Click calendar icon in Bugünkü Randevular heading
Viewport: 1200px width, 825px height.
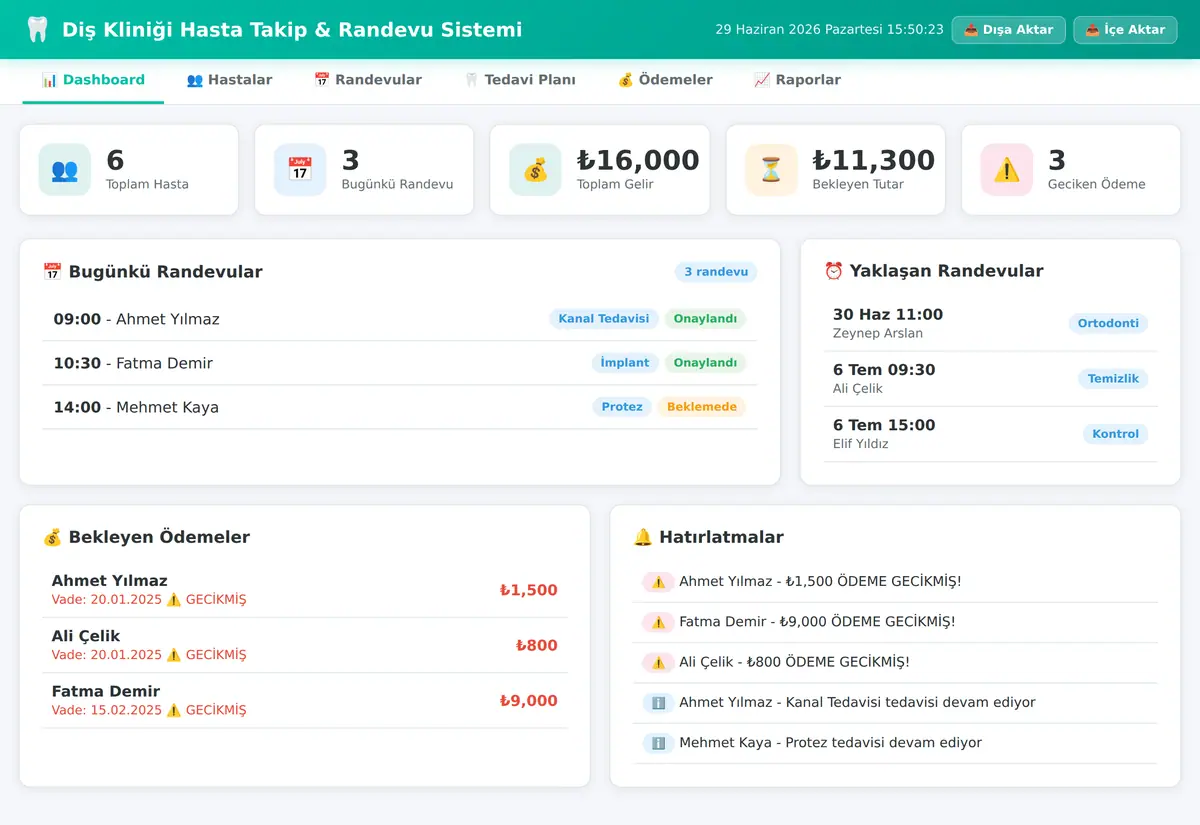coord(53,272)
